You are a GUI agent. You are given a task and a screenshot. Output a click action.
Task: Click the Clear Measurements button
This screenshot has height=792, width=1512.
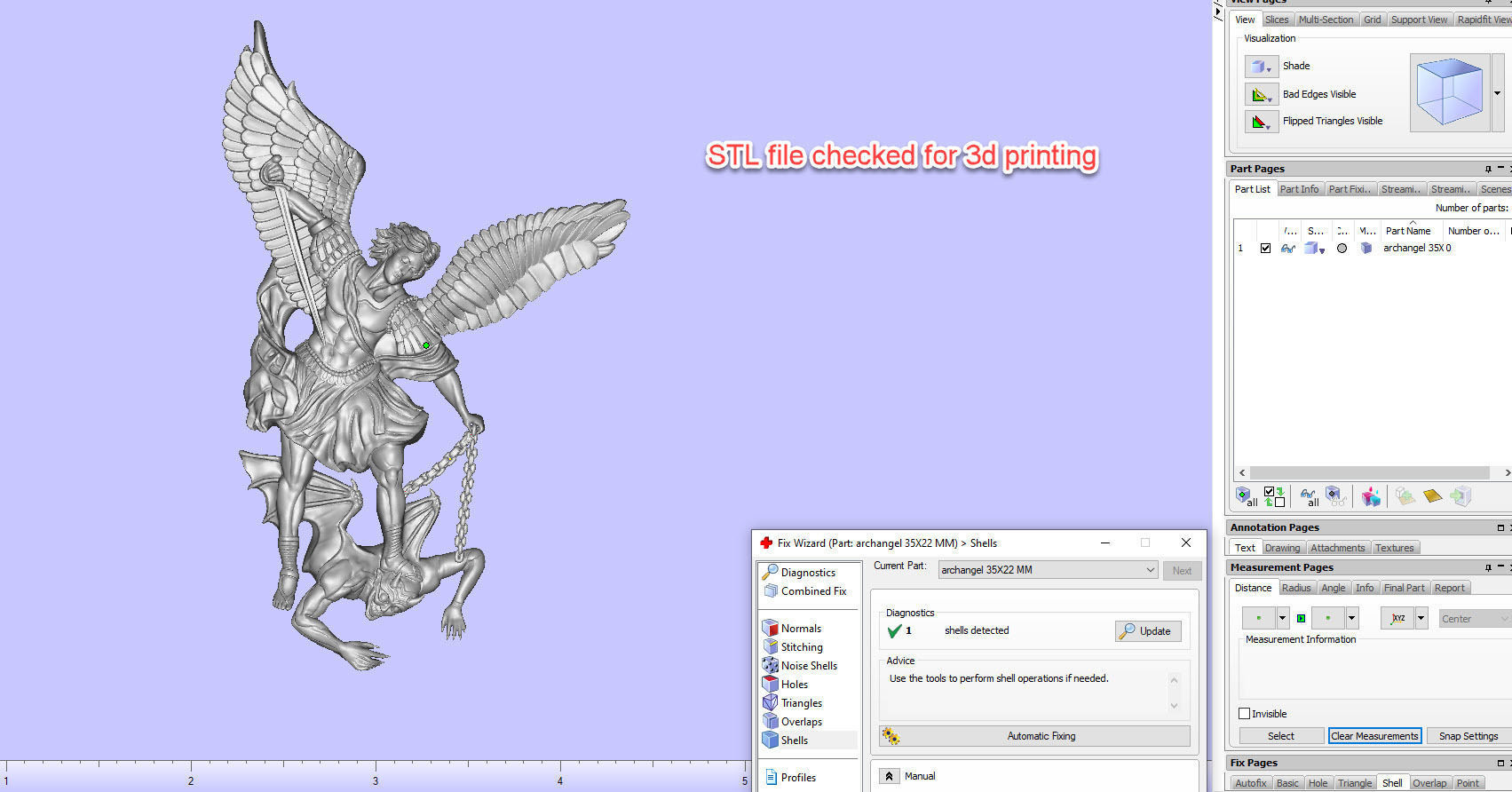(x=1374, y=736)
